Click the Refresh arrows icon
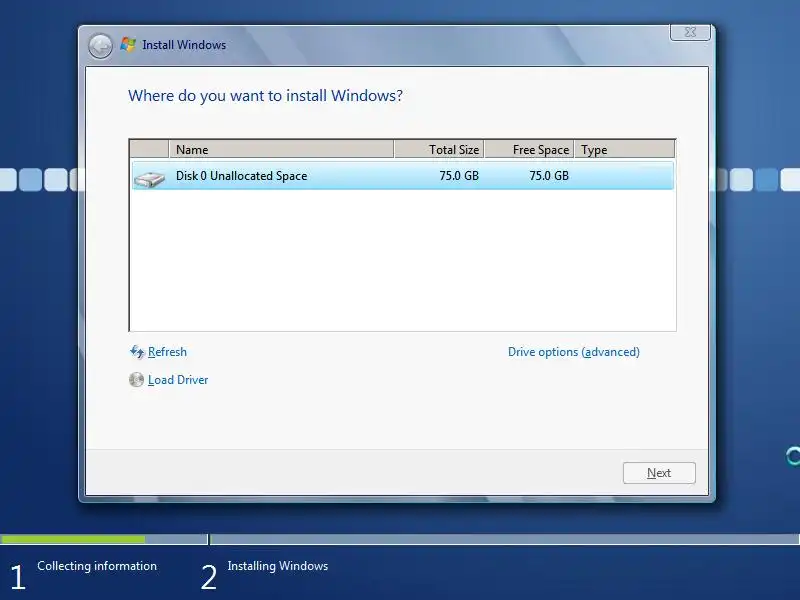 pyautogui.click(x=137, y=352)
